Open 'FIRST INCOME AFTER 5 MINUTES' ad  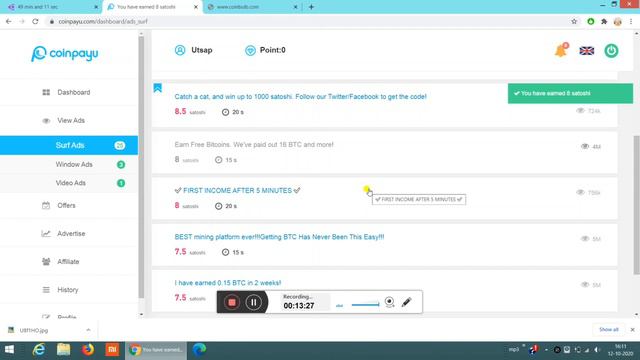pos(238,191)
